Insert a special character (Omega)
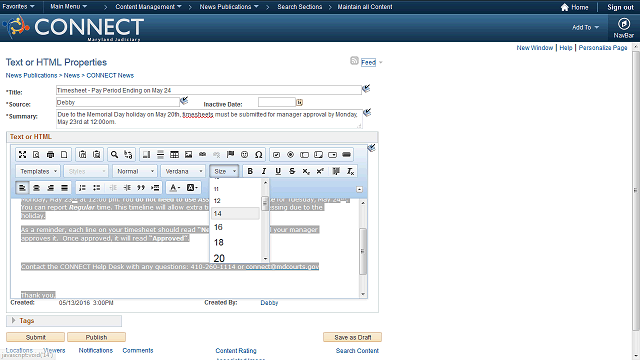The image size is (640, 360). click(258, 155)
